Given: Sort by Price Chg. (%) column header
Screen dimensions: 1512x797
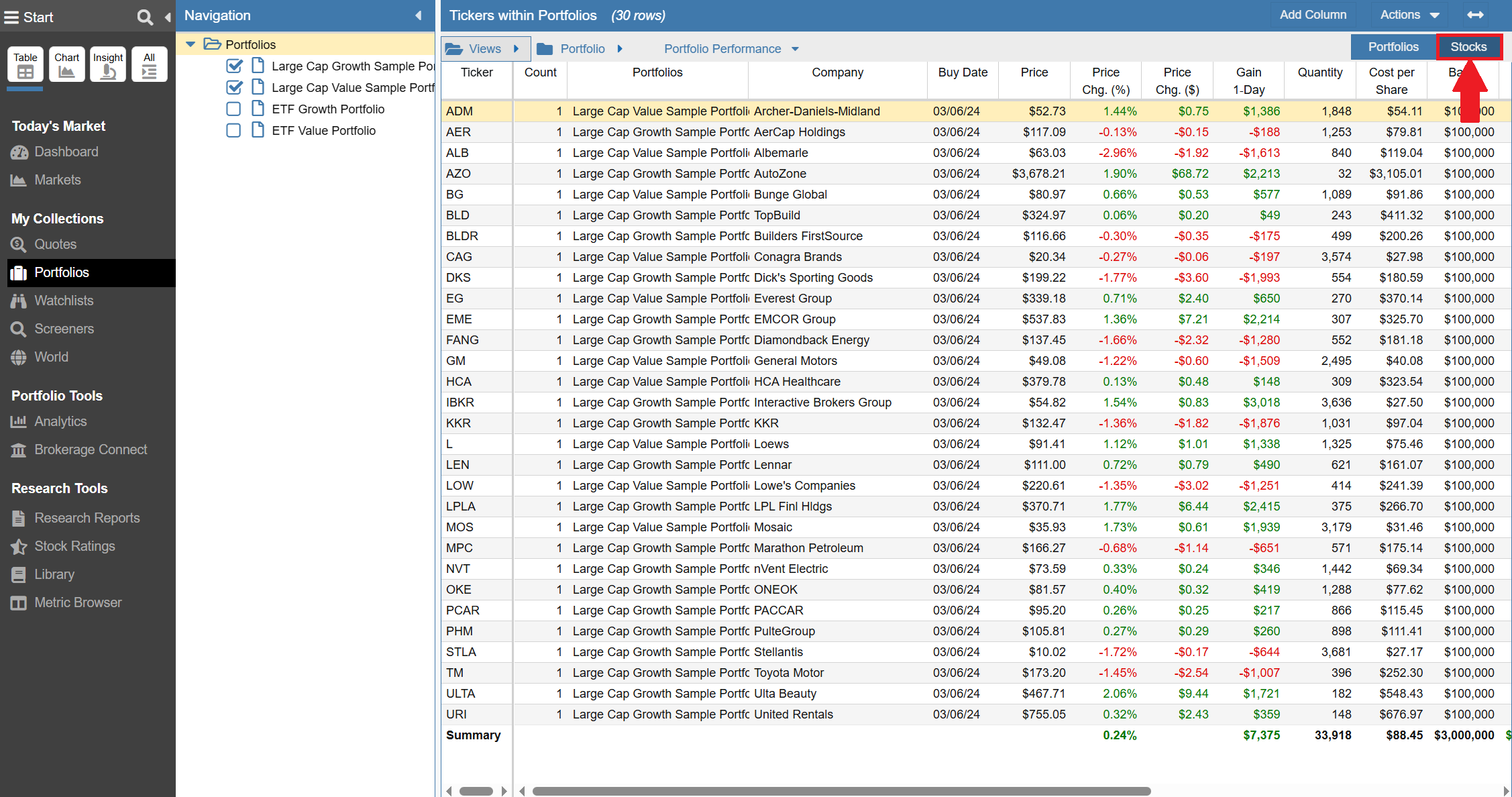Looking at the screenshot, I should [1105, 81].
